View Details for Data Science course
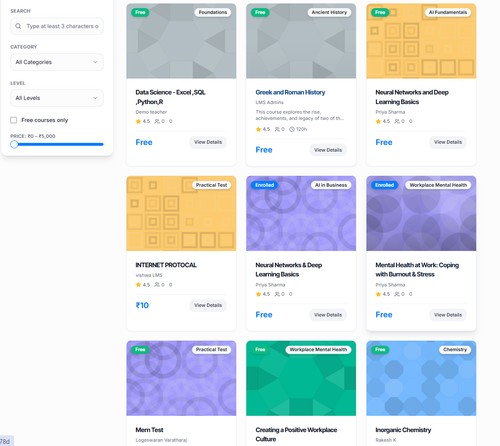 tap(208, 142)
